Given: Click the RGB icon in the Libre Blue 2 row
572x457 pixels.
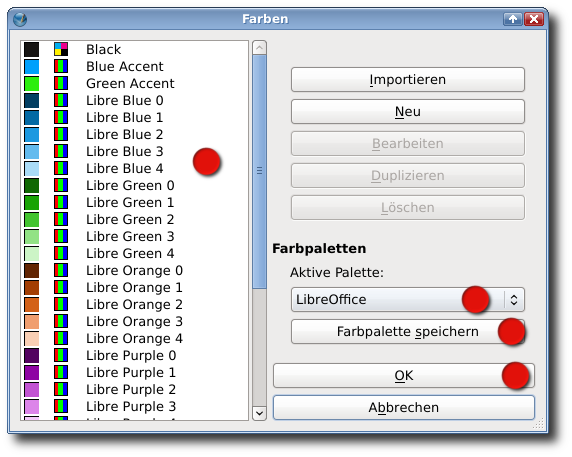Looking at the screenshot, I should point(61,134).
